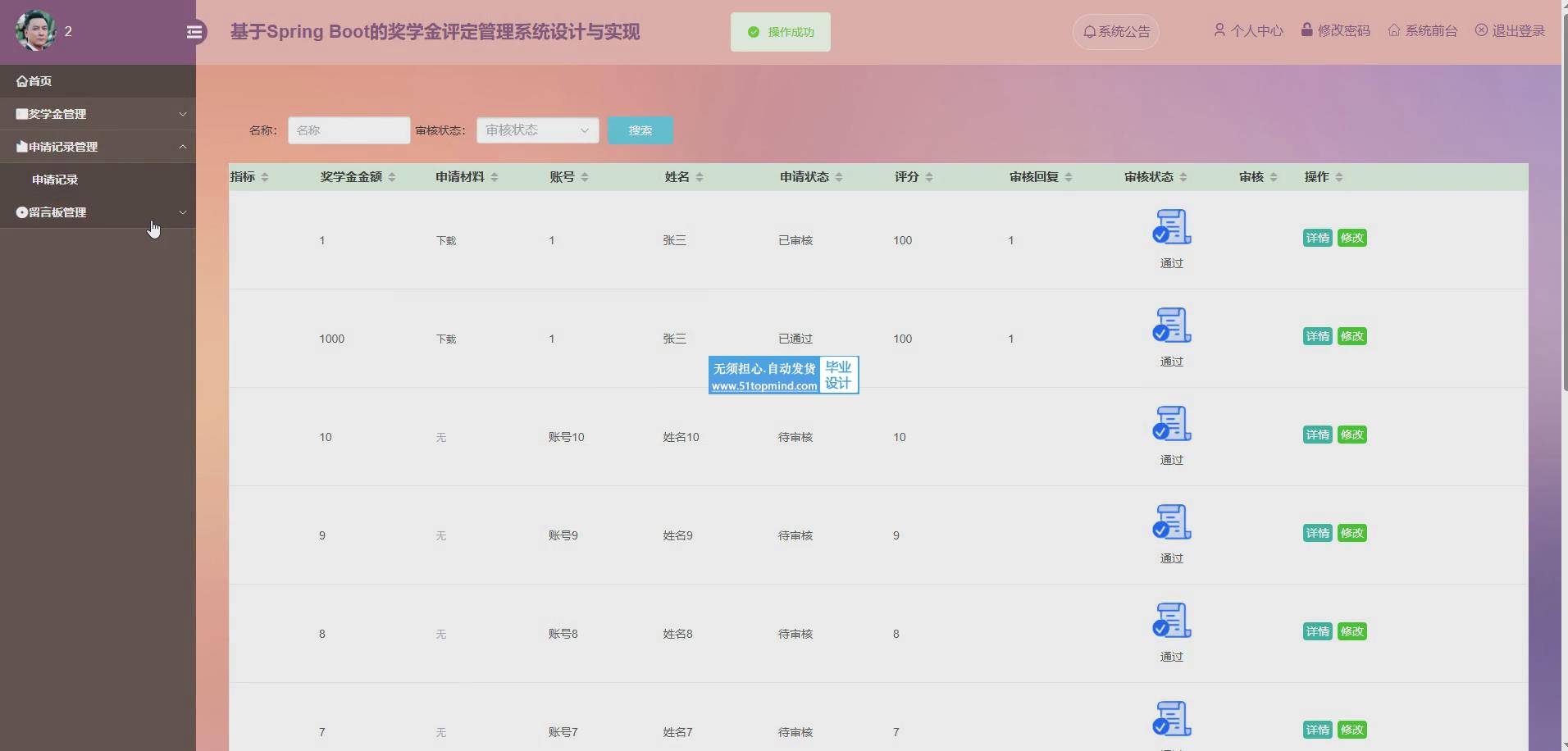Click the audit icon for 张三's 1000 row

click(1171, 325)
